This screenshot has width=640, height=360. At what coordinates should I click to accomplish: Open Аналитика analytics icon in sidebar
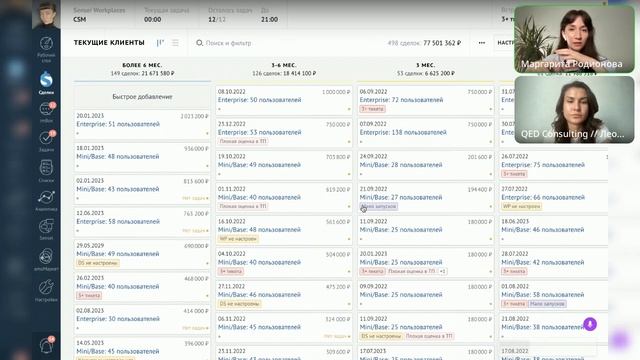click(46, 200)
